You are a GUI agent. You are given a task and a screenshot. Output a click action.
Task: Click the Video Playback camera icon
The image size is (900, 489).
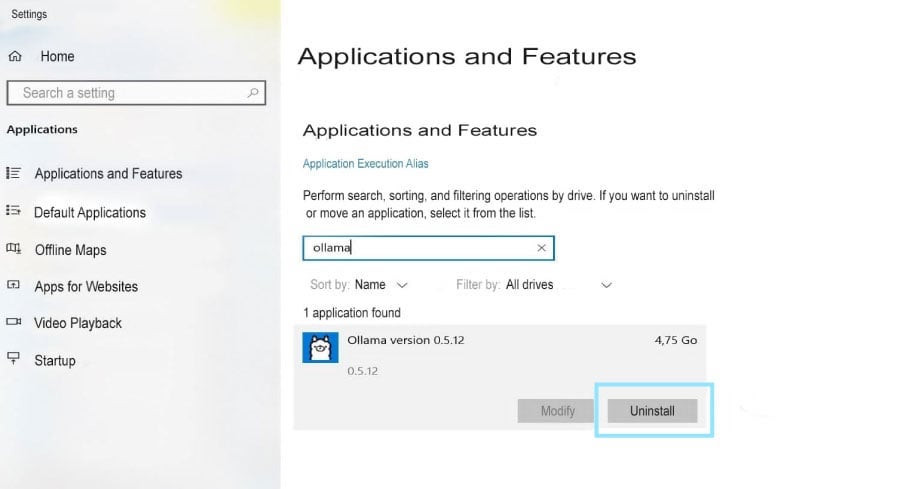pos(13,321)
